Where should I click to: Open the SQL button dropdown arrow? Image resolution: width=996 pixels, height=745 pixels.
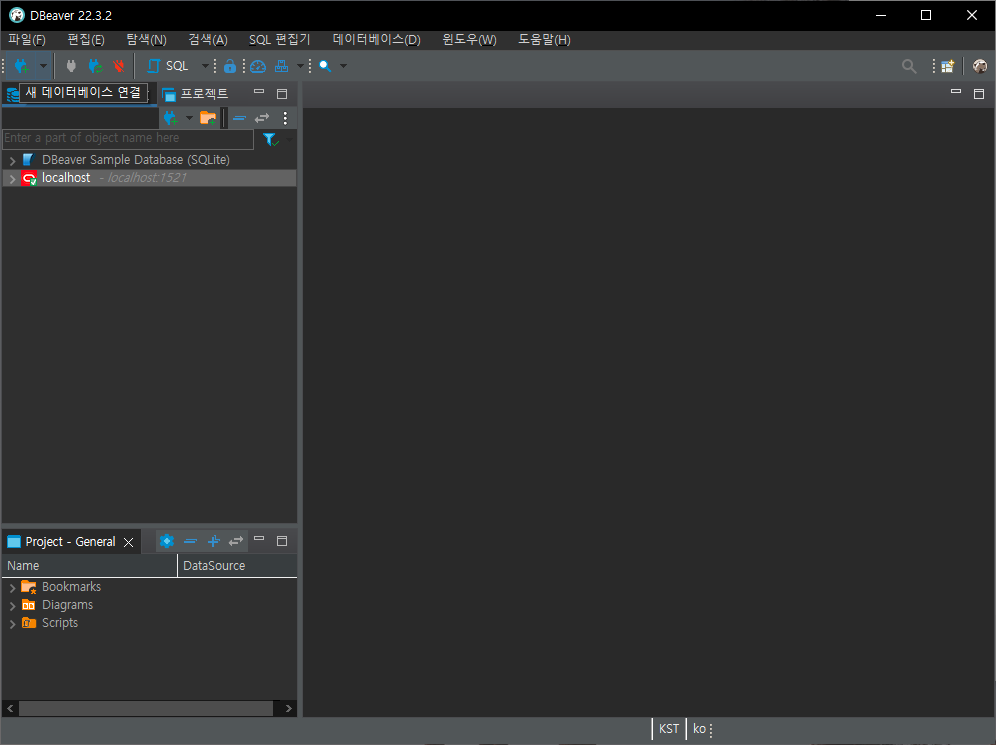click(x=205, y=66)
